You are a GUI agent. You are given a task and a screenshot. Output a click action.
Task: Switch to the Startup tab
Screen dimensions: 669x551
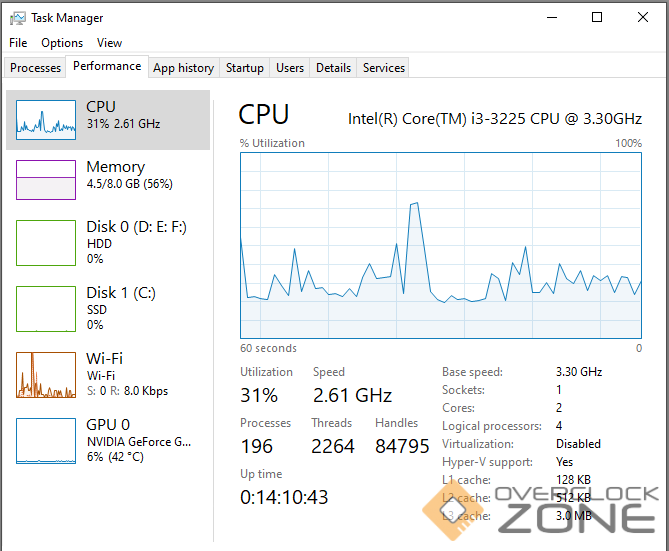[x=245, y=68]
